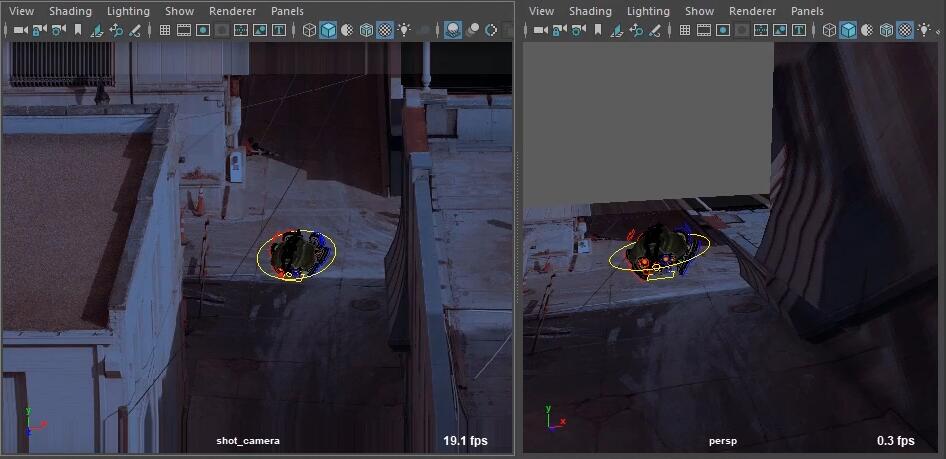Click Select Camera icon in persp panel
This screenshot has width=946, height=459.
(540, 30)
